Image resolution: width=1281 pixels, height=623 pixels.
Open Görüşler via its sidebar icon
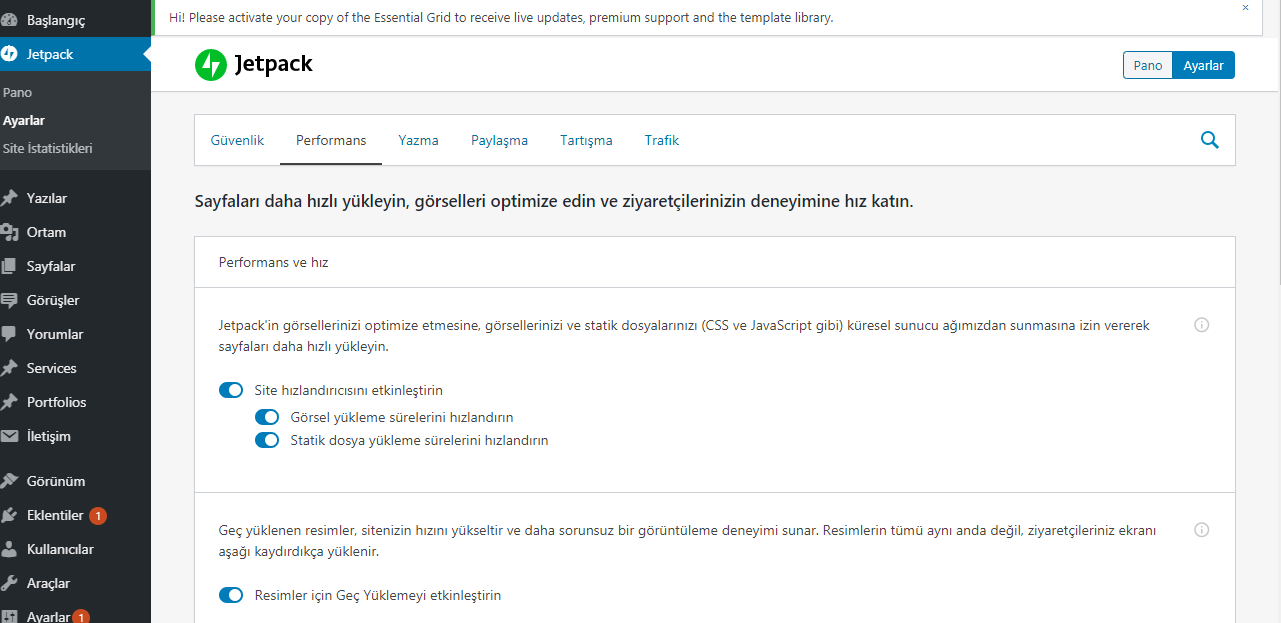[x=10, y=300]
